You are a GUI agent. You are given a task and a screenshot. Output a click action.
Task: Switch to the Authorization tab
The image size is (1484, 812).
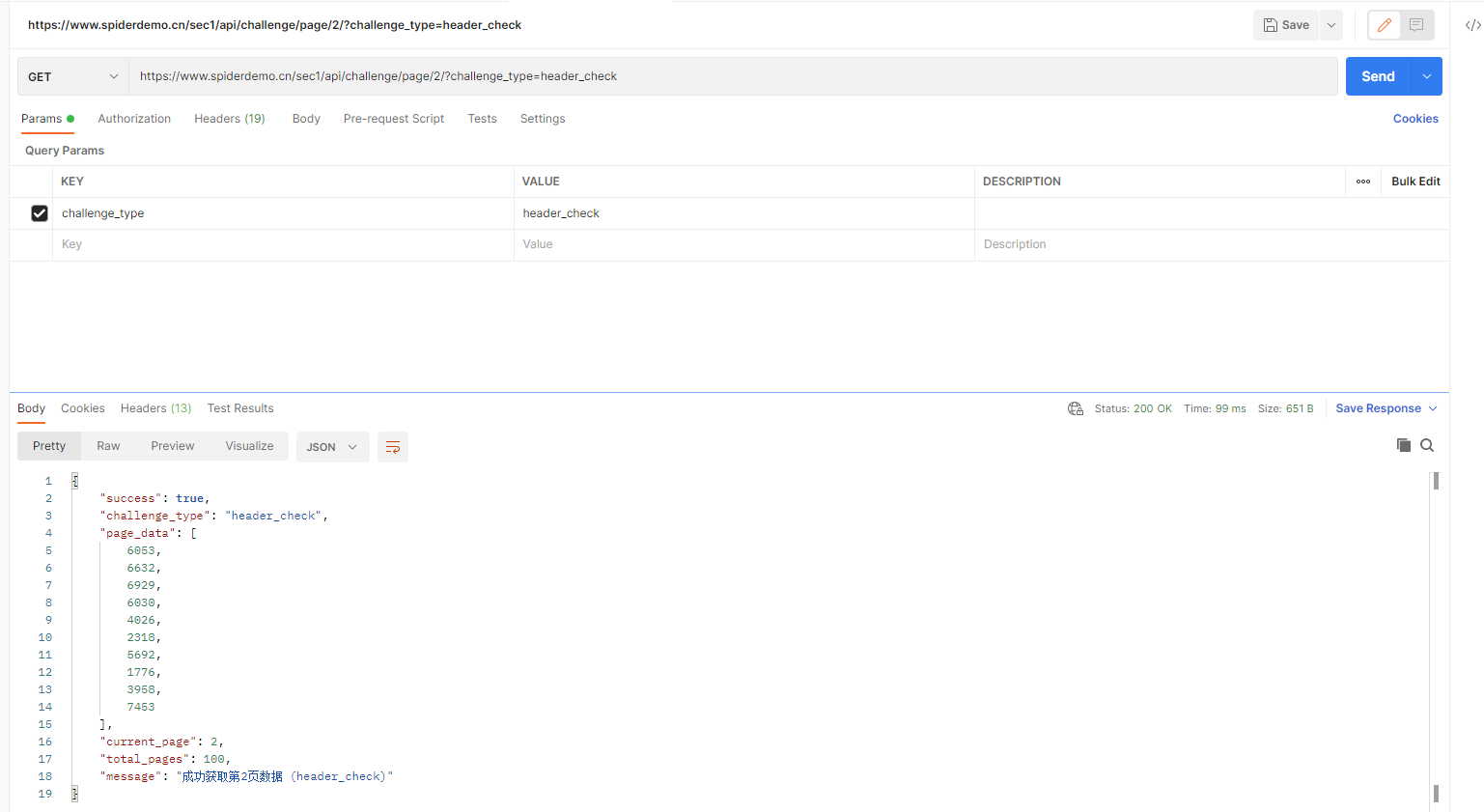coord(134,119)
